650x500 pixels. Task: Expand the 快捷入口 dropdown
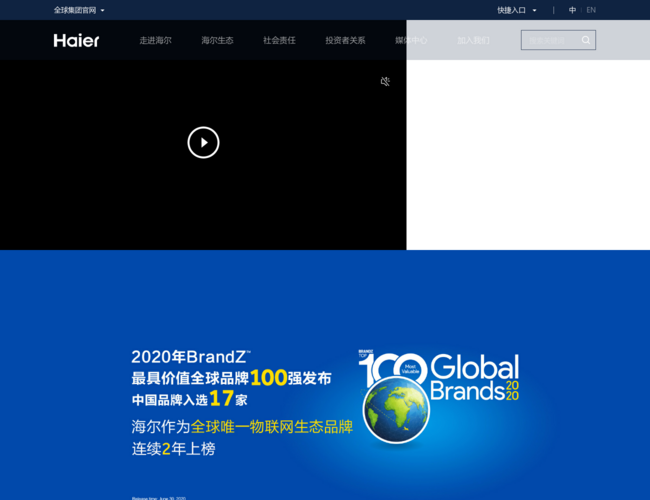pos(517,10)
